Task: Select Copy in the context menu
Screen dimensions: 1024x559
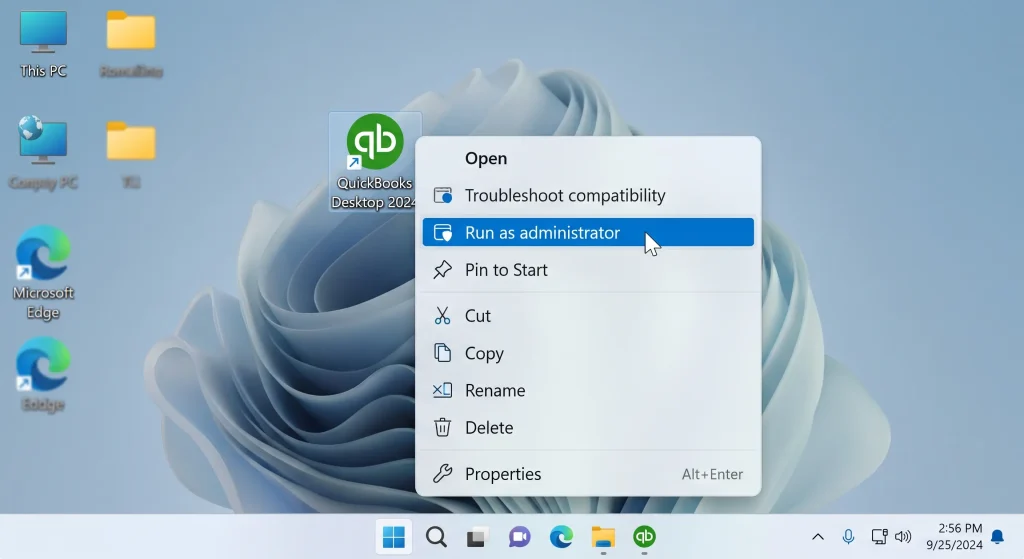Action: click(588, 353)
